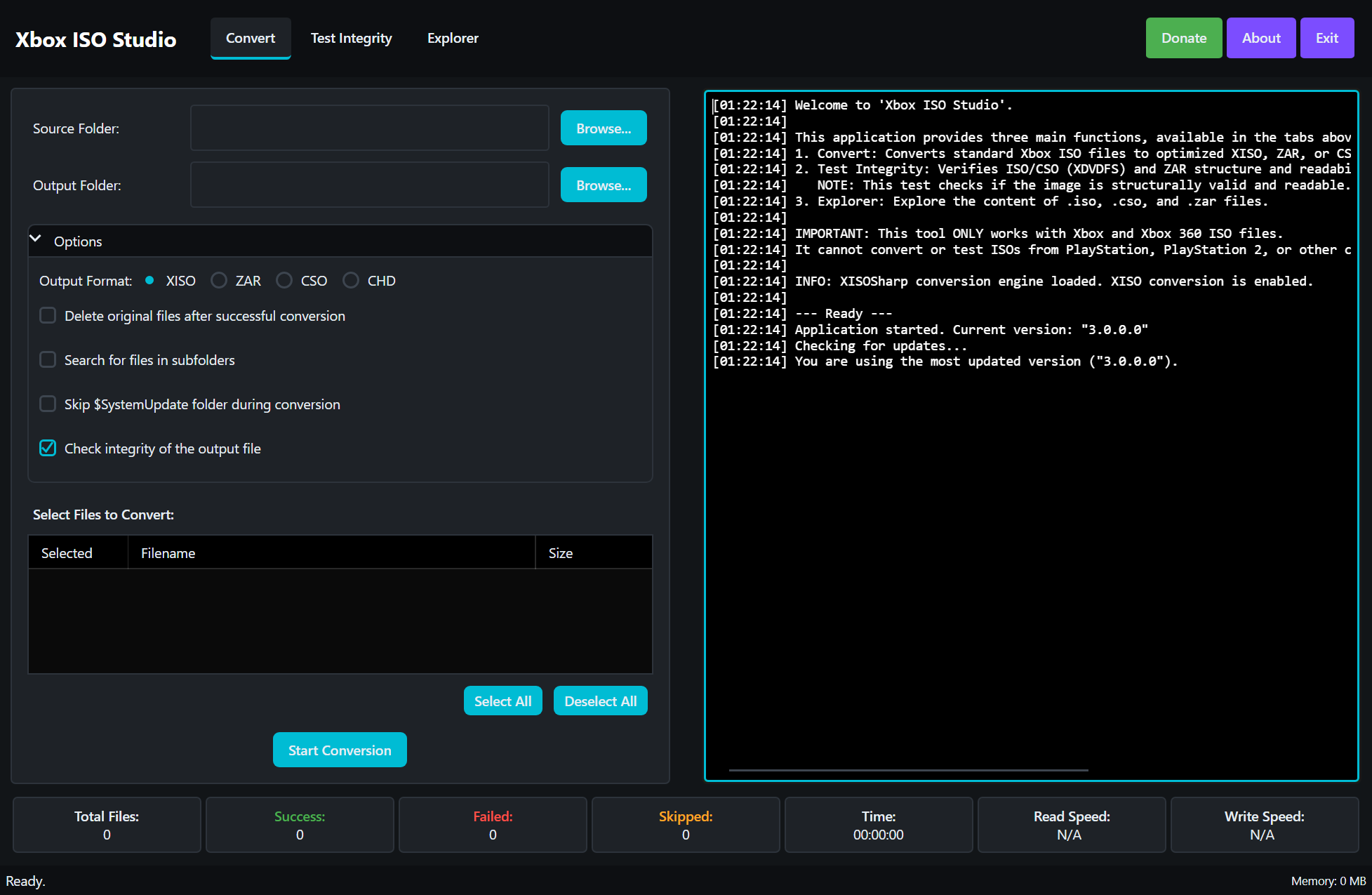The height and width of the screenshot is (895, 1372).
Task: Click the Deselect All button
Action: pyautogui.click(x=601, y=701)
